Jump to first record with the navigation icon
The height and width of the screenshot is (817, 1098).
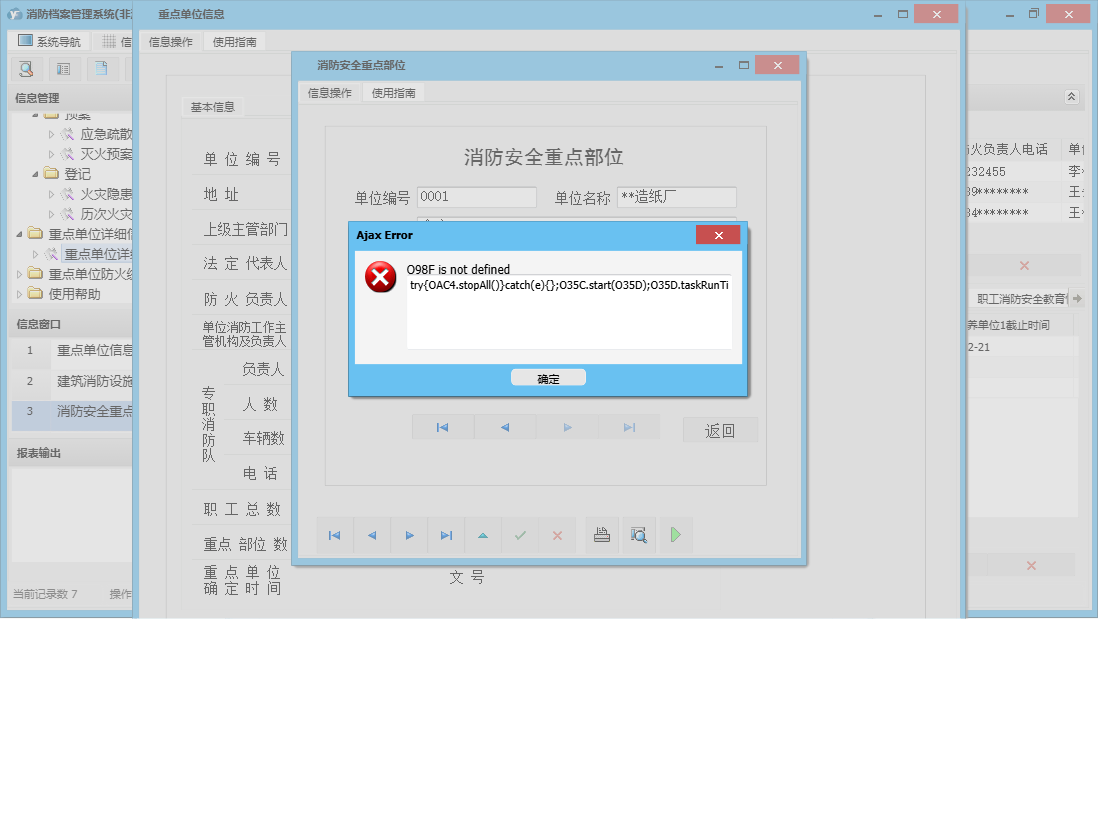(x=335, y=535)
